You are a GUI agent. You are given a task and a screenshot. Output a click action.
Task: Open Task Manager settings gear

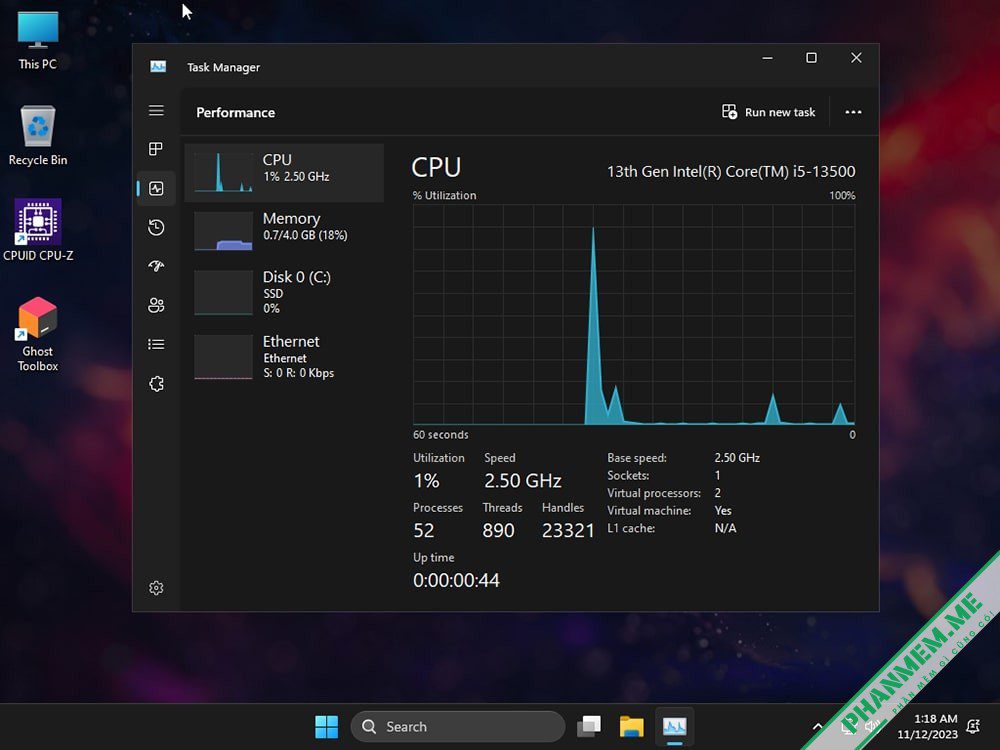156,588
